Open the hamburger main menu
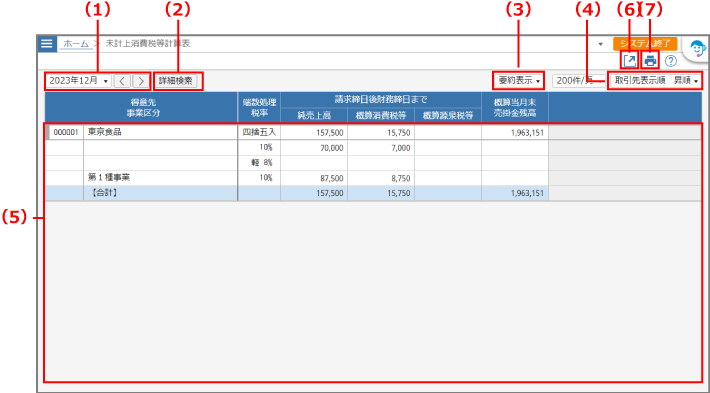710x393 pixels. pos(47,44)
